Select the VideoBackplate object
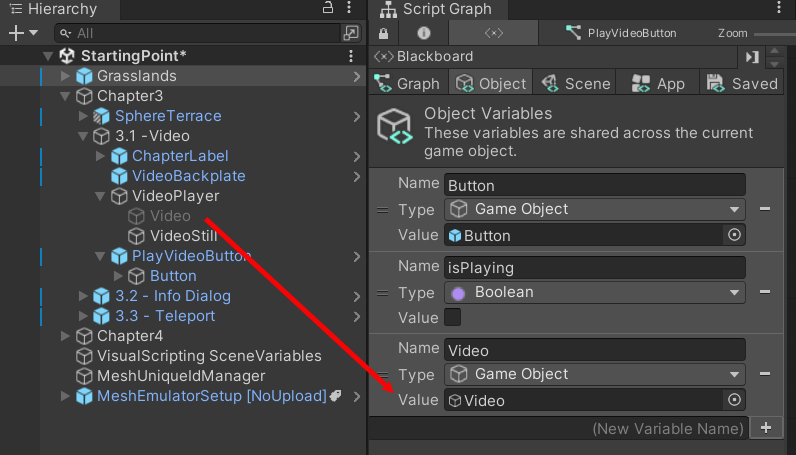Screen dimensions: 796x455 [x=188, y=176]
